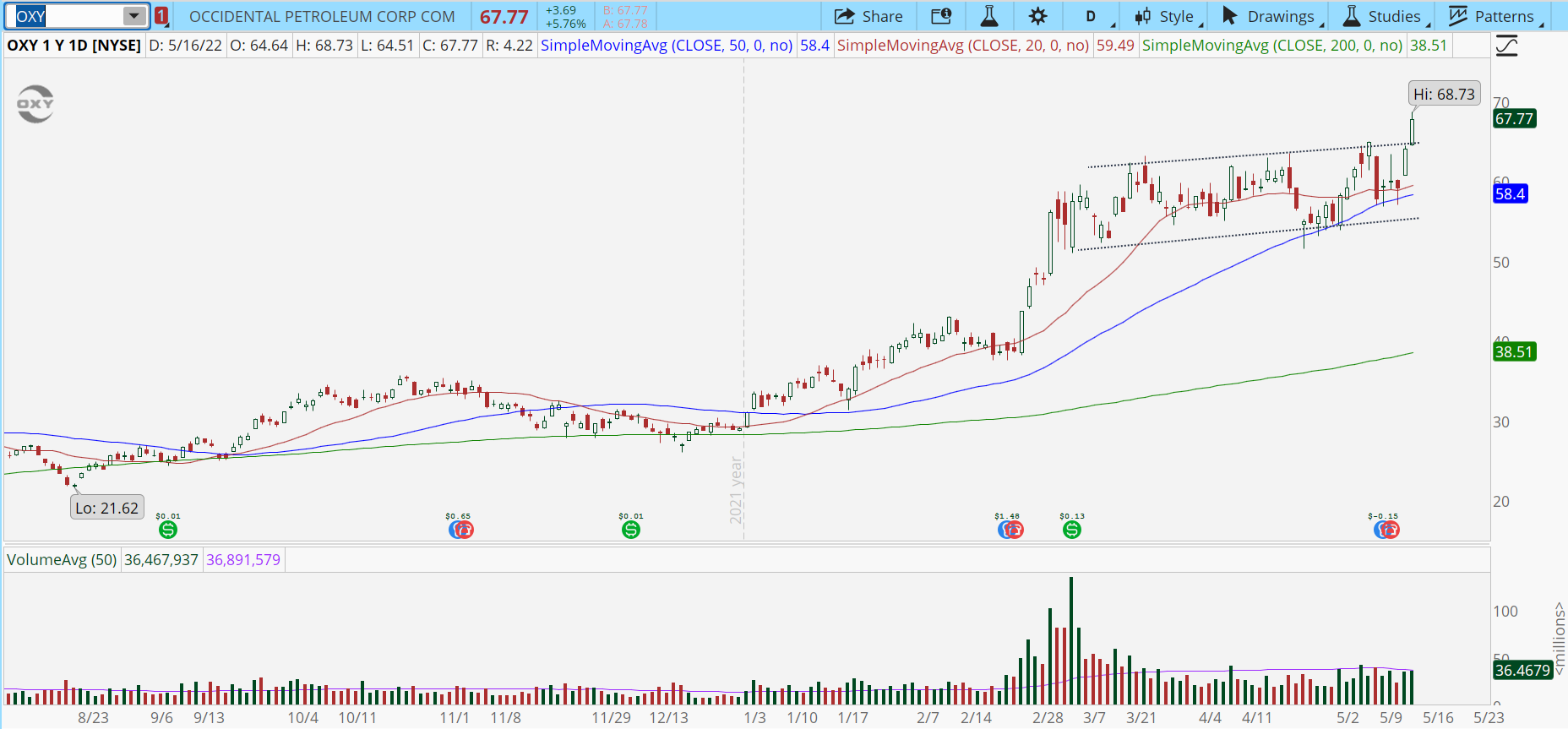This screenshot has width=1568, height=729.
Task: Click the 36.4679 volume axis label
Action: point(1522,670)
